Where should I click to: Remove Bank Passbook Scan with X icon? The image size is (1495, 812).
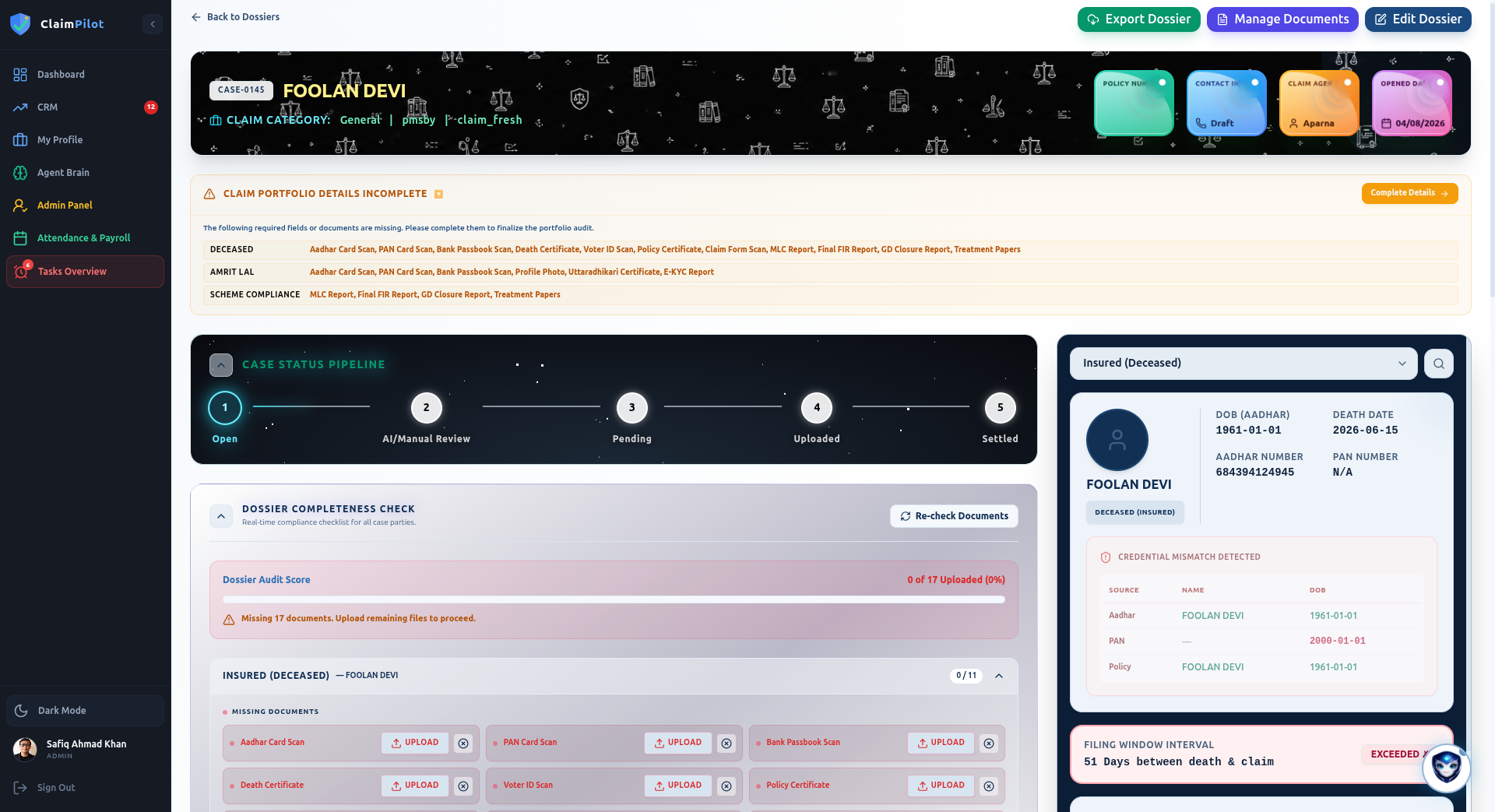[989, 743]
